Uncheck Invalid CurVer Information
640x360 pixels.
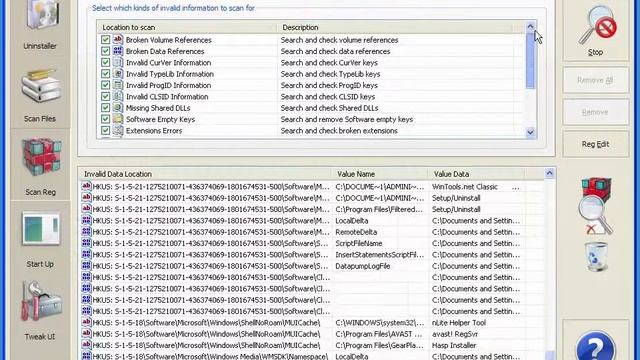(x=105, y=62)
